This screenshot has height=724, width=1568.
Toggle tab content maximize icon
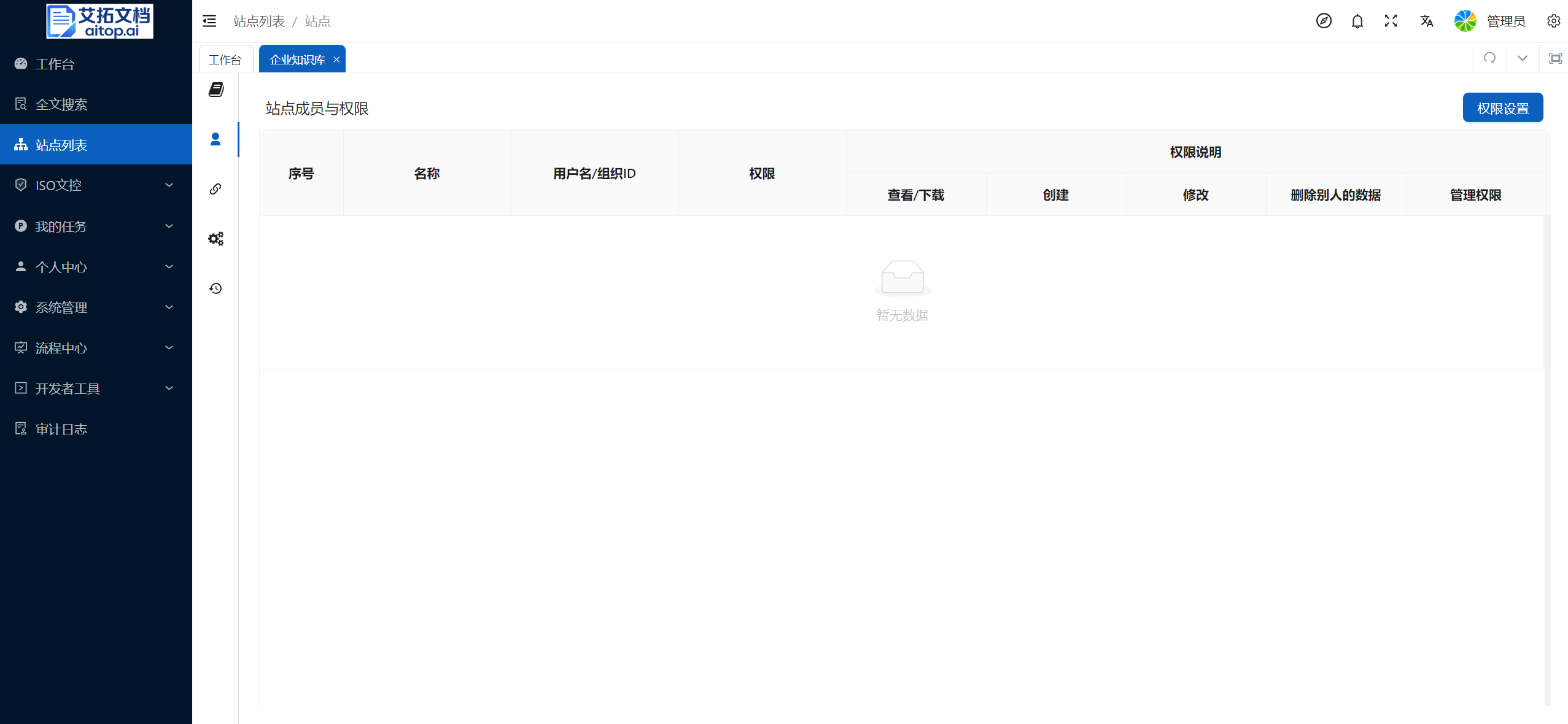click(x=1555, y=58)
